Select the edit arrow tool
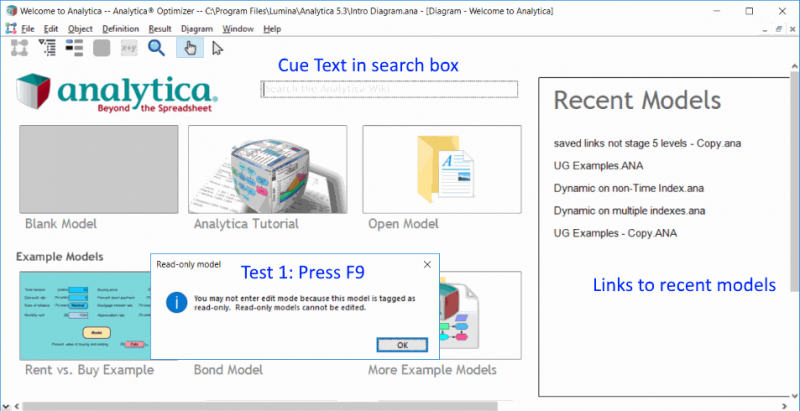 pos(217,48)
